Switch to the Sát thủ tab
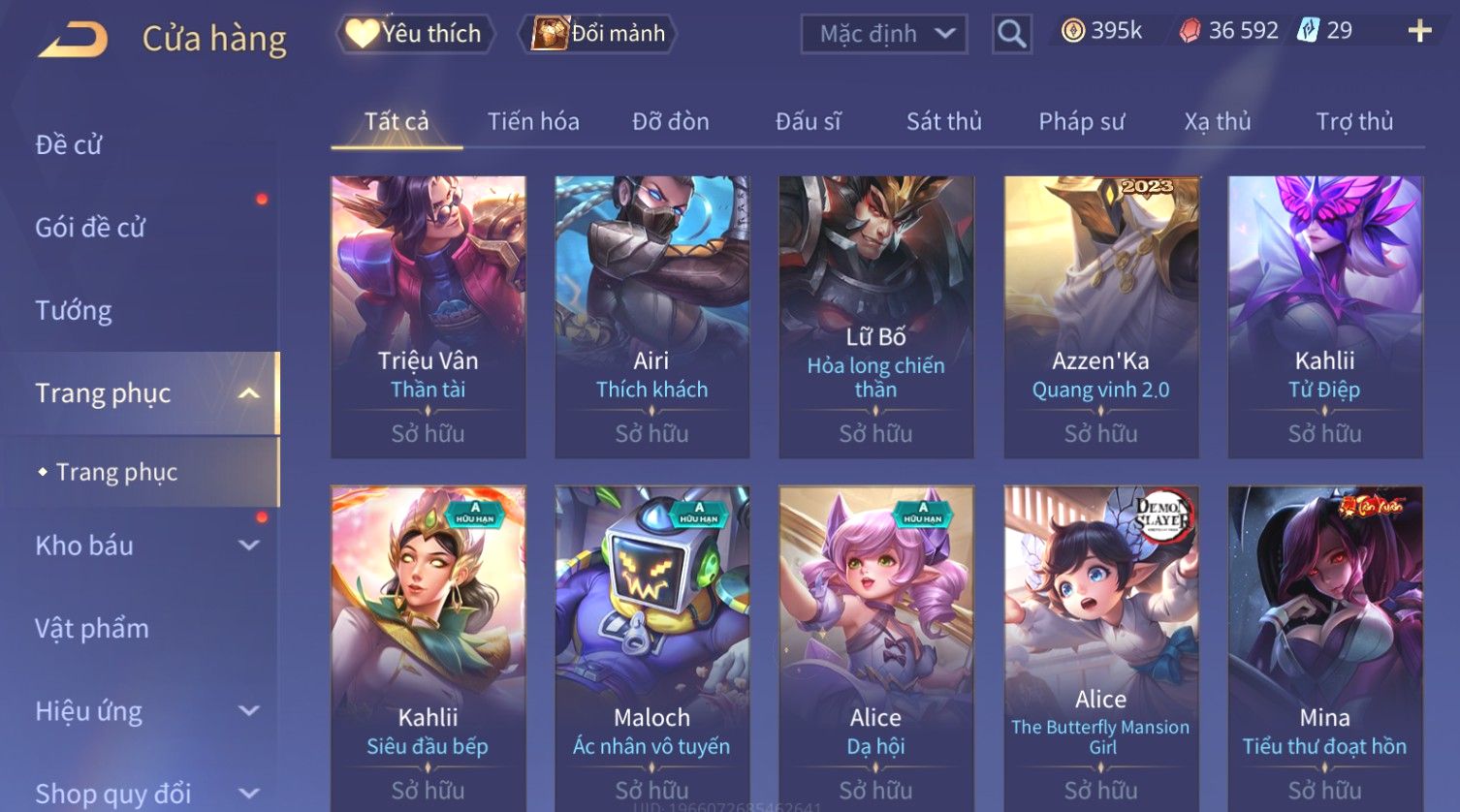 [944, 121]
